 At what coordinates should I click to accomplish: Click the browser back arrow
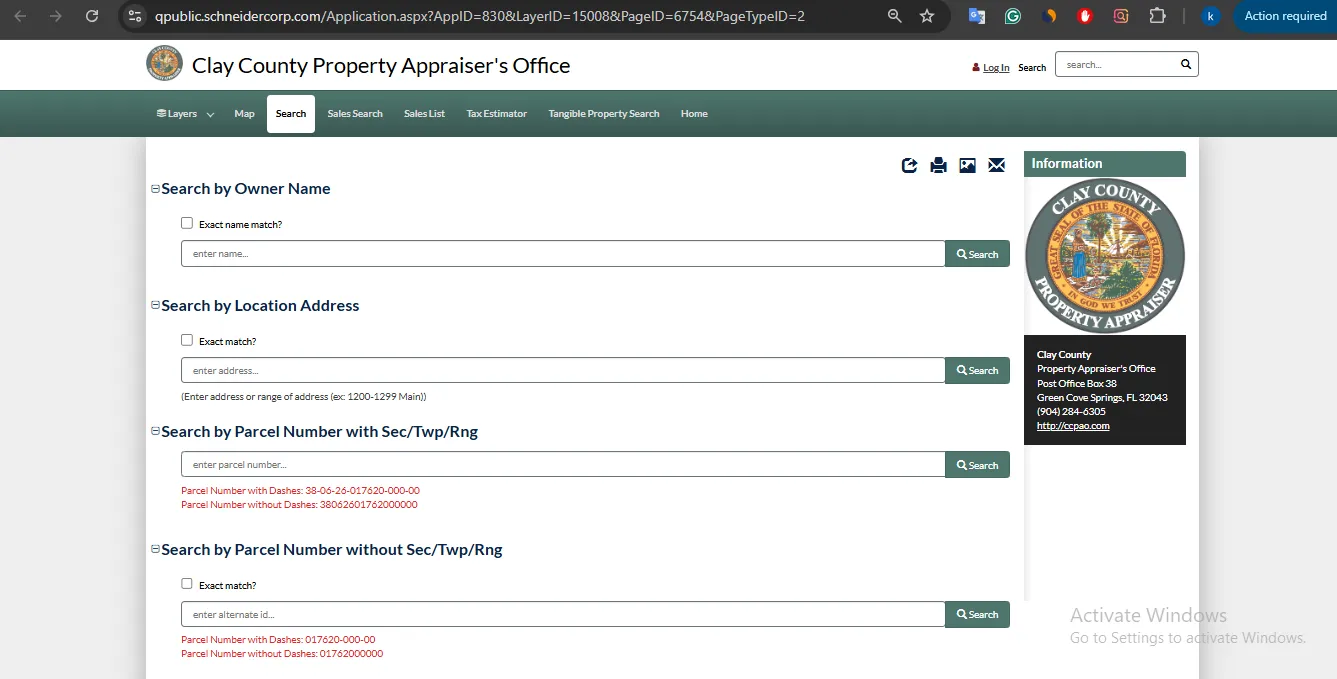(x=20, y=16)
